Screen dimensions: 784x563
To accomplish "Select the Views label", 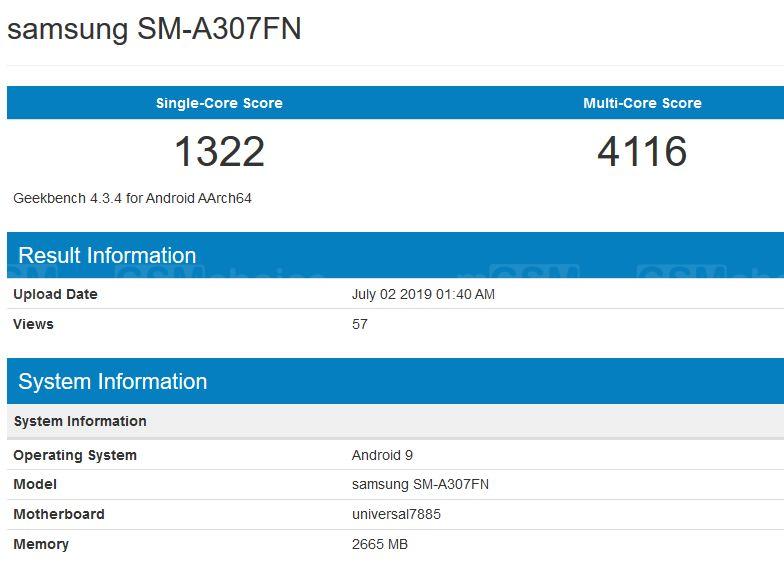I will 33,324.
